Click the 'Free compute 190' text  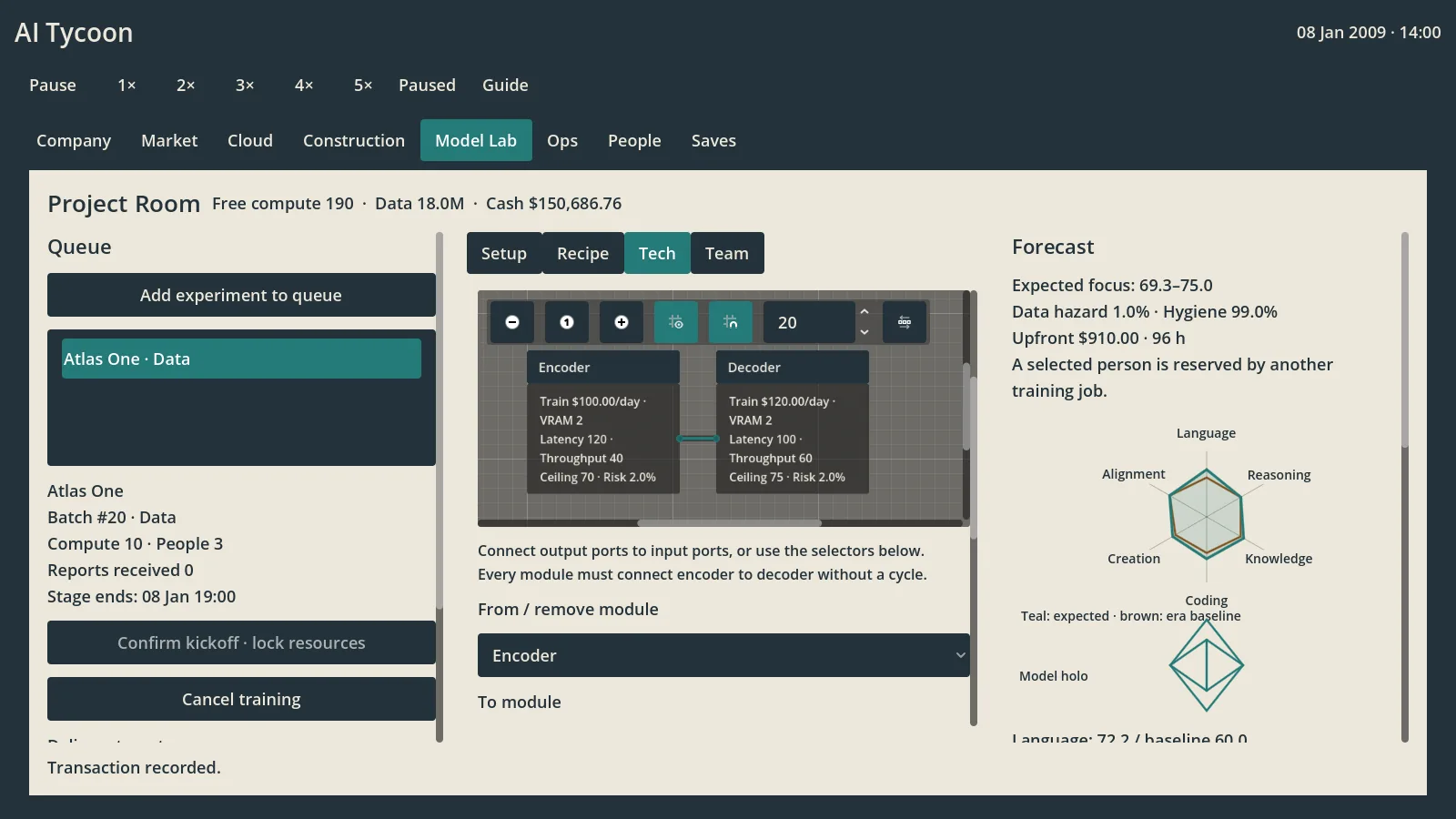tap(283, 203)
